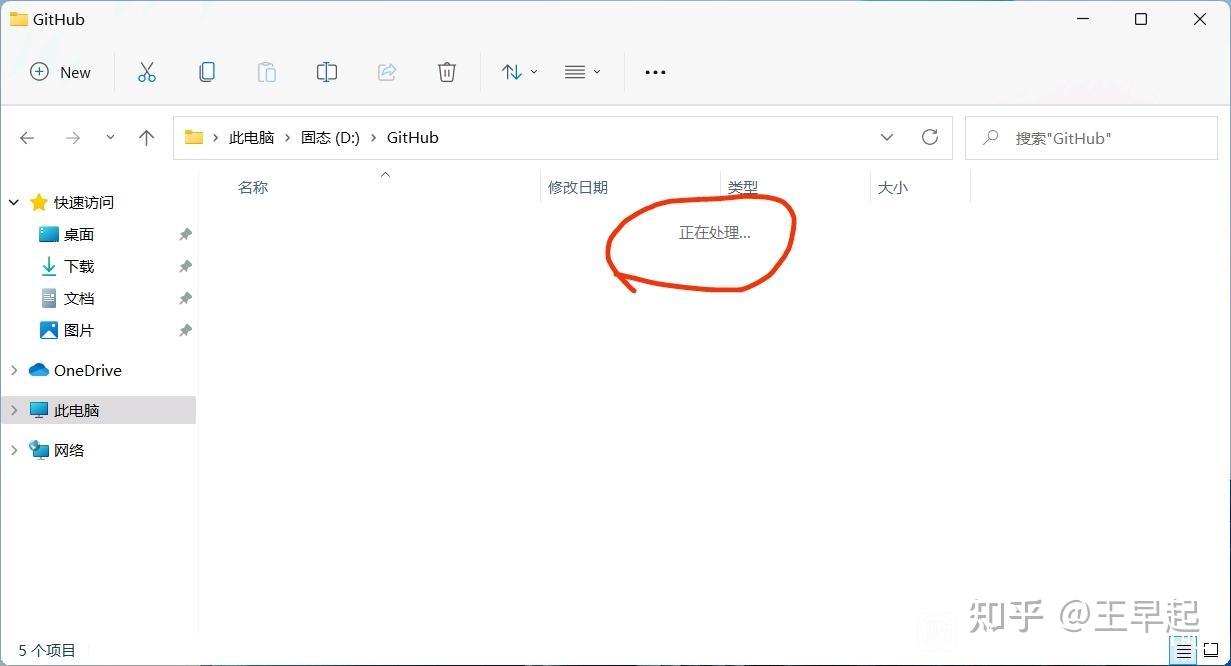Navigate to 固态 (D:) via breadcrumb
This screenshot has height=666, width=1231.
(x=330, y=137)
